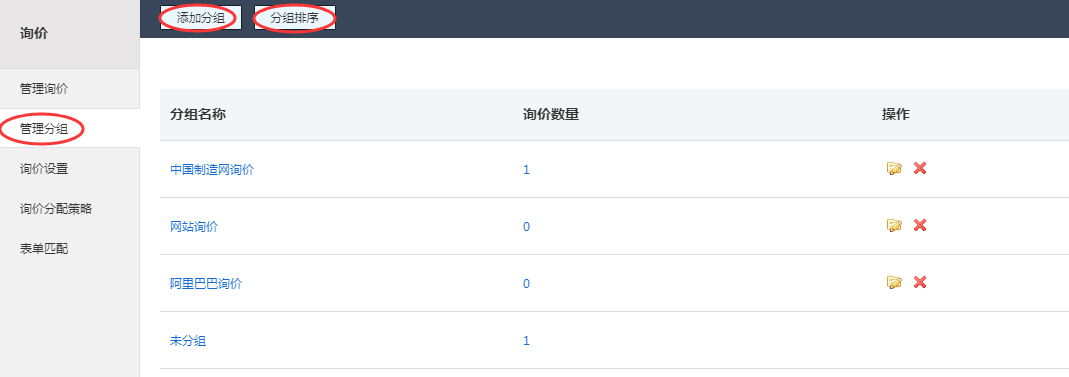This screenshot has width=1069, height=377.
Task: Edit the 网站询价 group
Action: (x=894, y=225)
